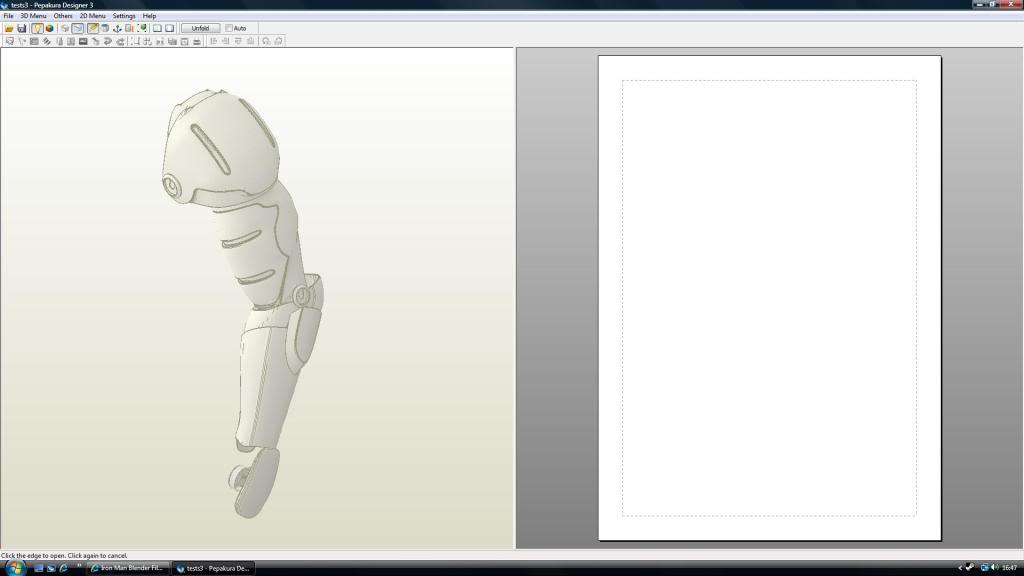Open the Settings menu
1024x576 pixels.
(123, 16)
